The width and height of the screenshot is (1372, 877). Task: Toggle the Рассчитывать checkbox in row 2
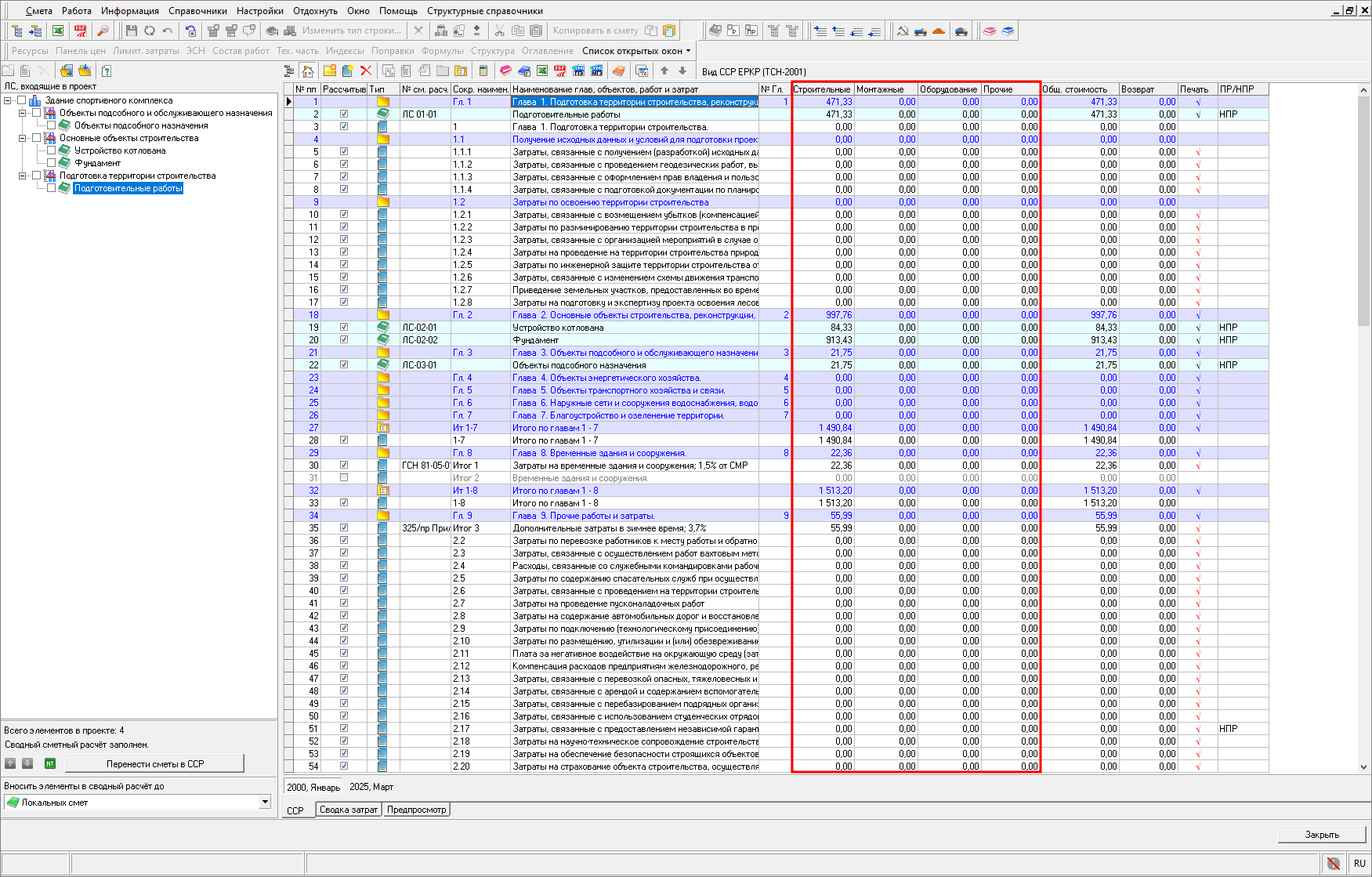point(344,114)
